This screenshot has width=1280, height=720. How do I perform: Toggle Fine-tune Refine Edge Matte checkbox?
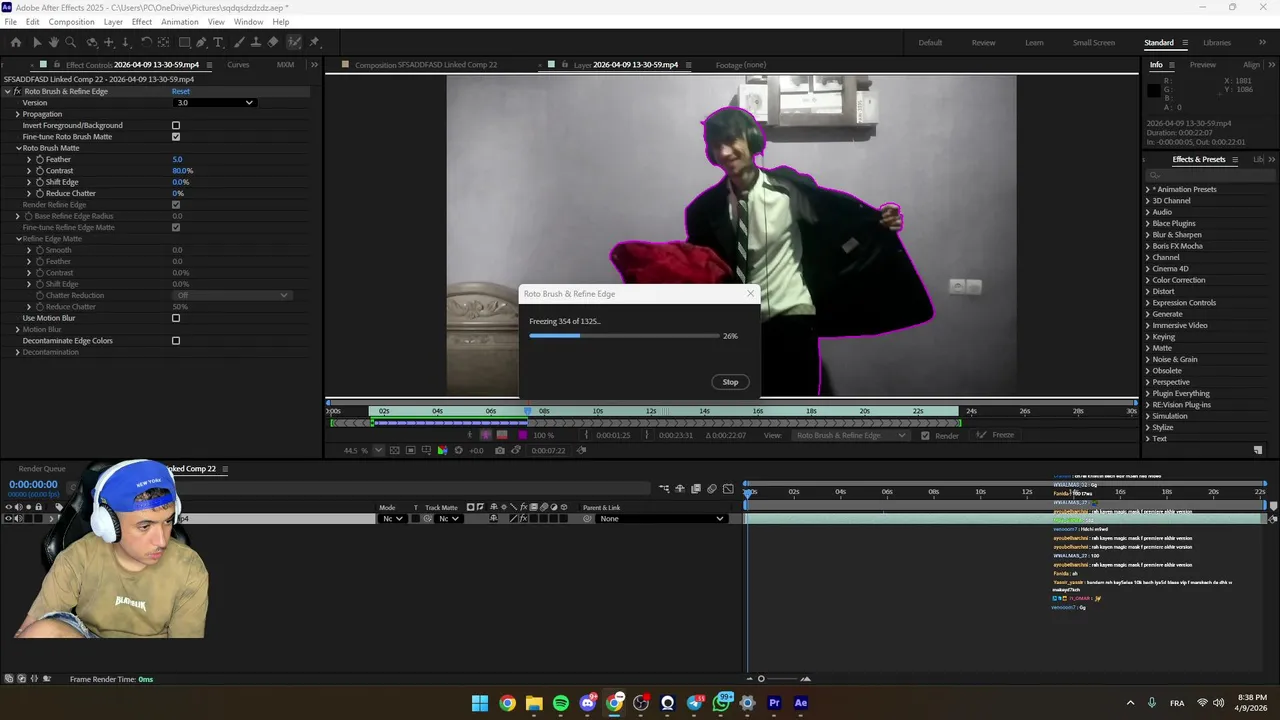pyautogui.click(x=176, y=228)
